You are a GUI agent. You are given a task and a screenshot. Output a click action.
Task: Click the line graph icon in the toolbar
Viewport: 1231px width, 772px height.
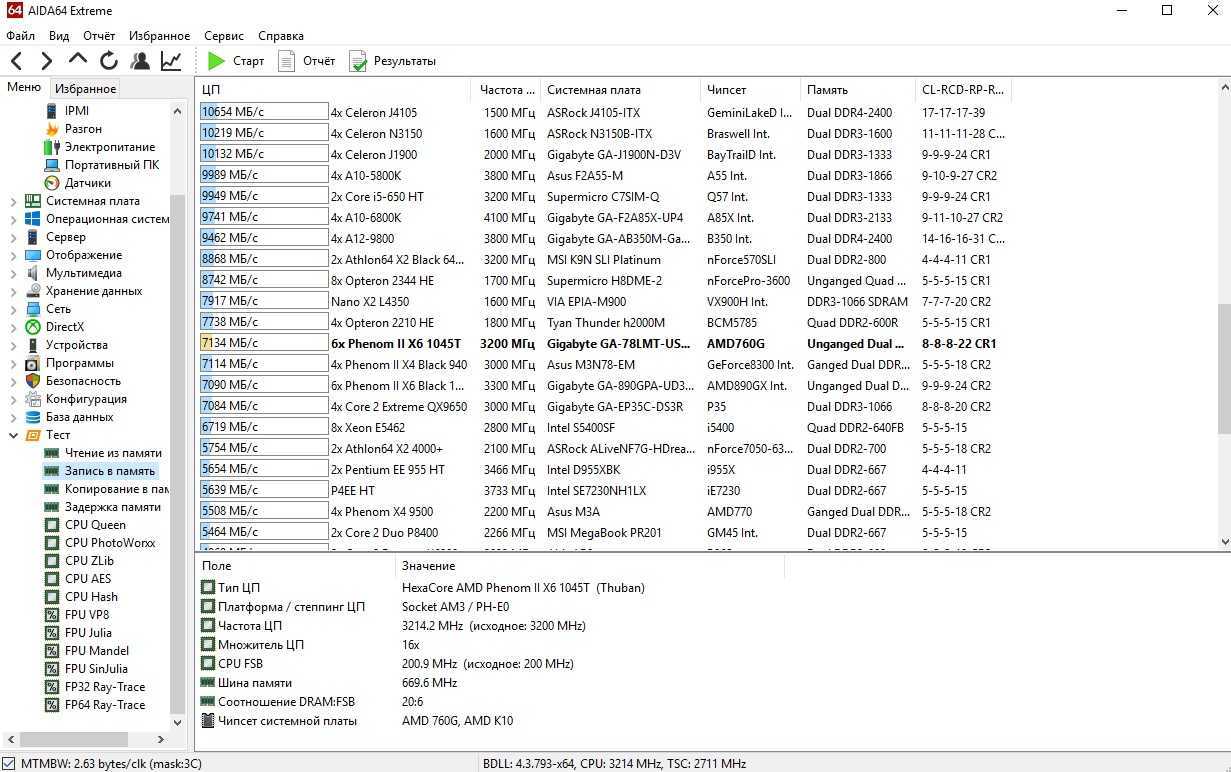171,61
